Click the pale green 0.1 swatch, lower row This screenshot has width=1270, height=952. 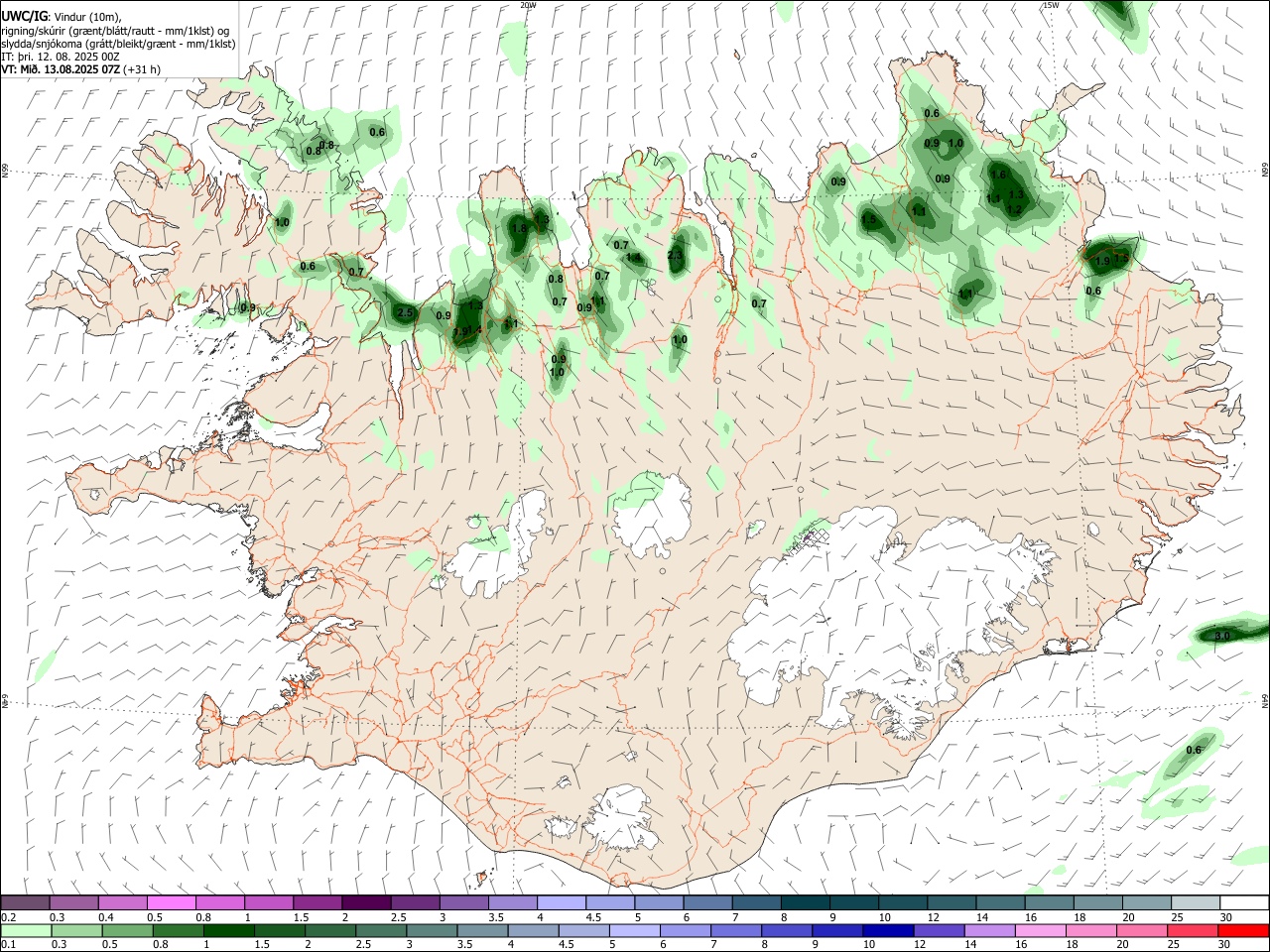tap(26, 930)
